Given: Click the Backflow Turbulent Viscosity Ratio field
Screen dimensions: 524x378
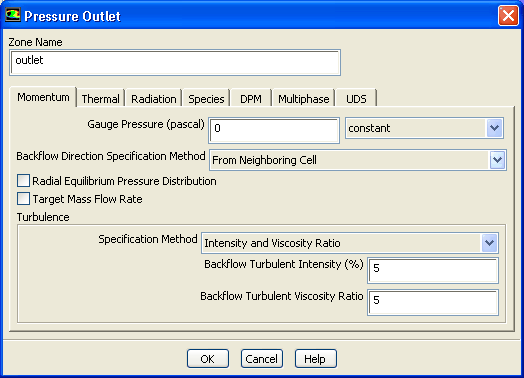Looking at the screenshot, I should 433,302.
